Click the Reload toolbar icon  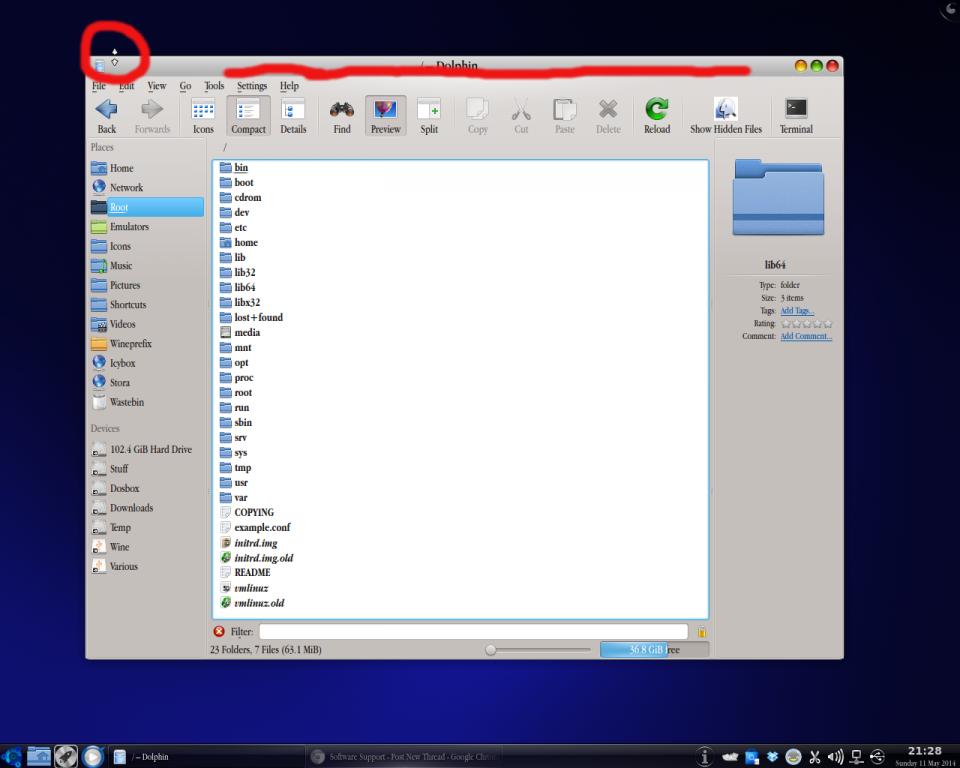point(657,111)
